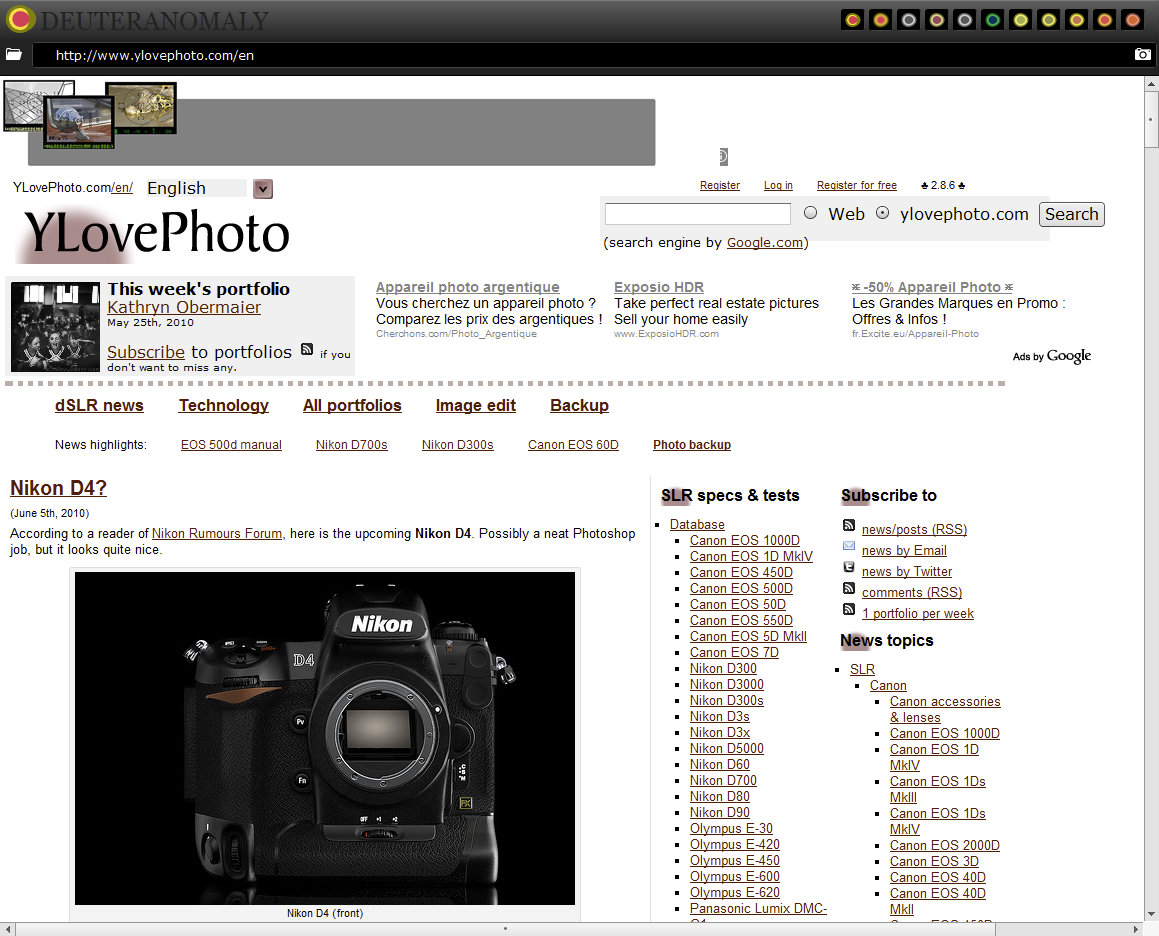Go to All portfolios section
Image resolution: width=1159 pixels, height=936 pixels.
(352, 405)
